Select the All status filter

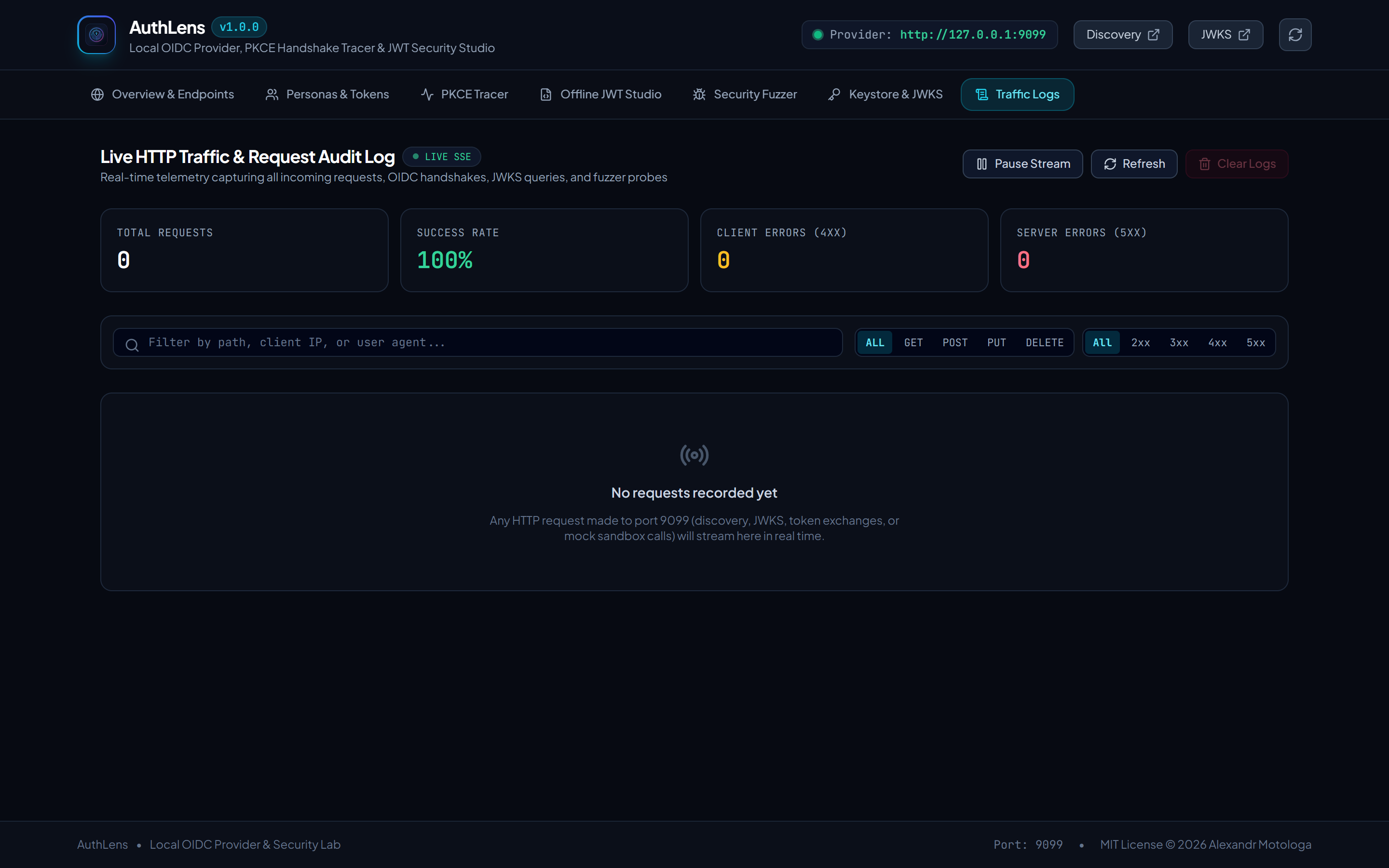[1102, 343]
